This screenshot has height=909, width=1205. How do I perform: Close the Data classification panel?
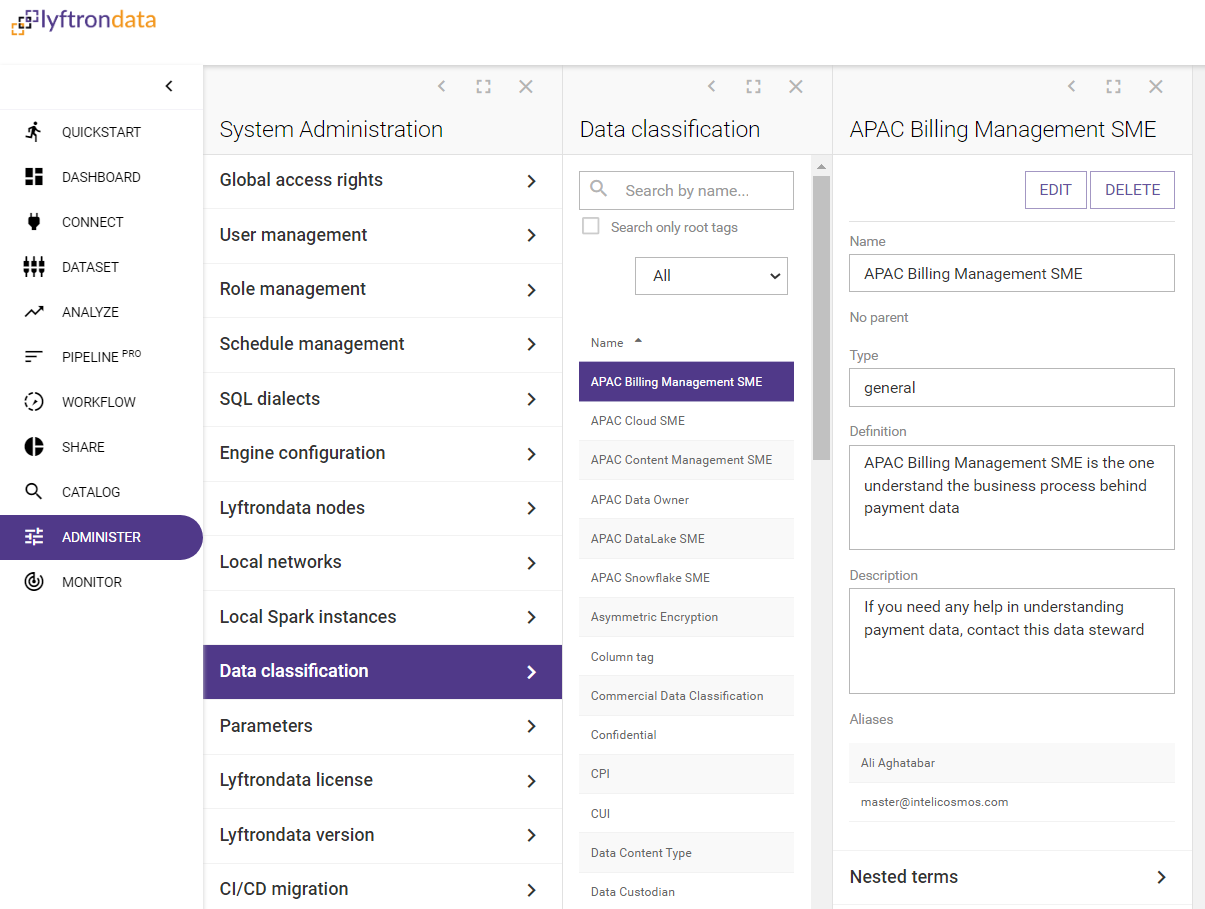(796, 87)
